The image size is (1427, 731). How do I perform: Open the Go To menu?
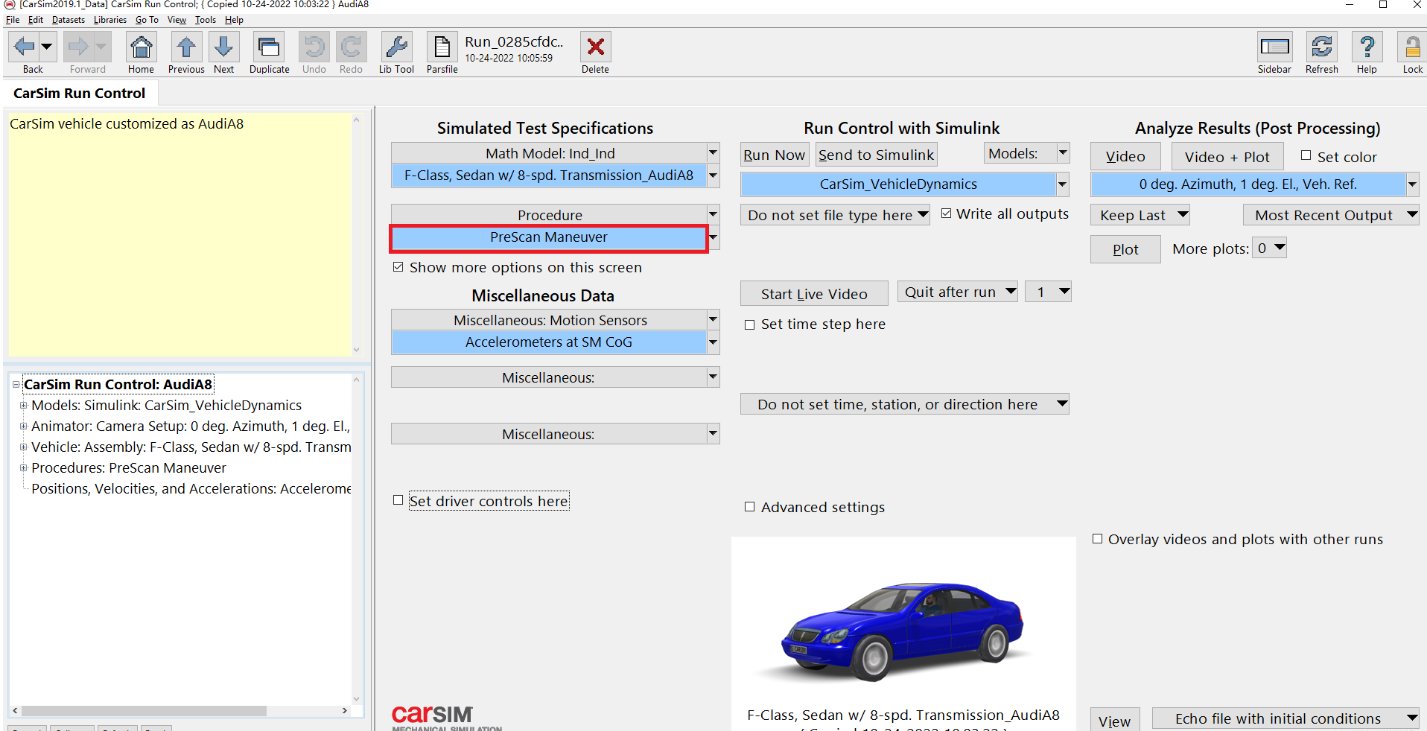pyautogui.click(x=147, y=19)
